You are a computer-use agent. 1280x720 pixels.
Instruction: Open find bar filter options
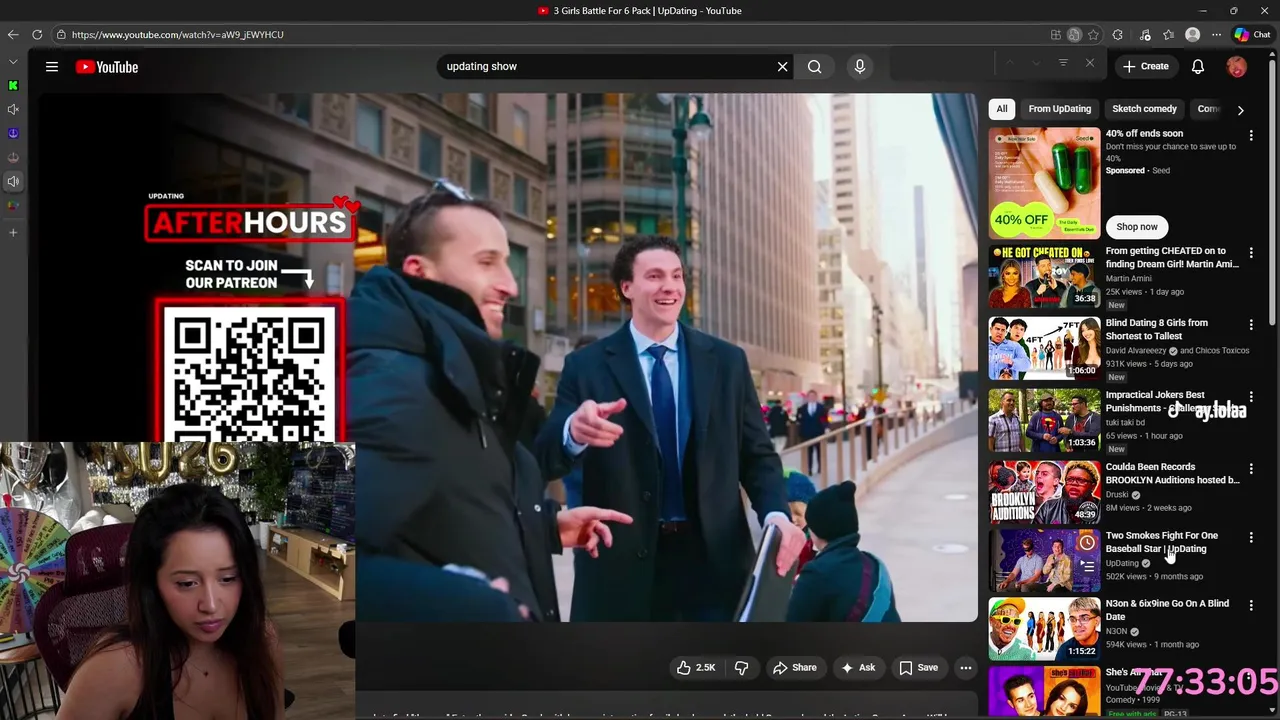tap(1063, 64)
